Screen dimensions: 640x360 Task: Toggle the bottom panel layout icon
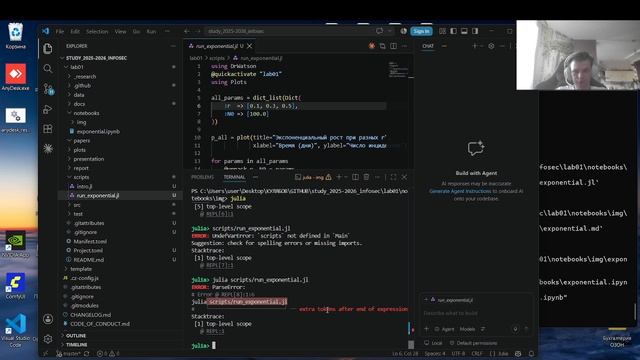point(464,31)
